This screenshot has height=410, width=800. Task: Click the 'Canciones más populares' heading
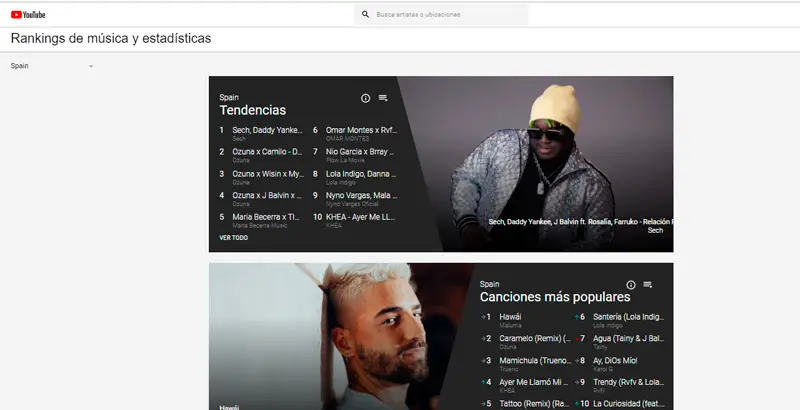[x=555, y=297]
